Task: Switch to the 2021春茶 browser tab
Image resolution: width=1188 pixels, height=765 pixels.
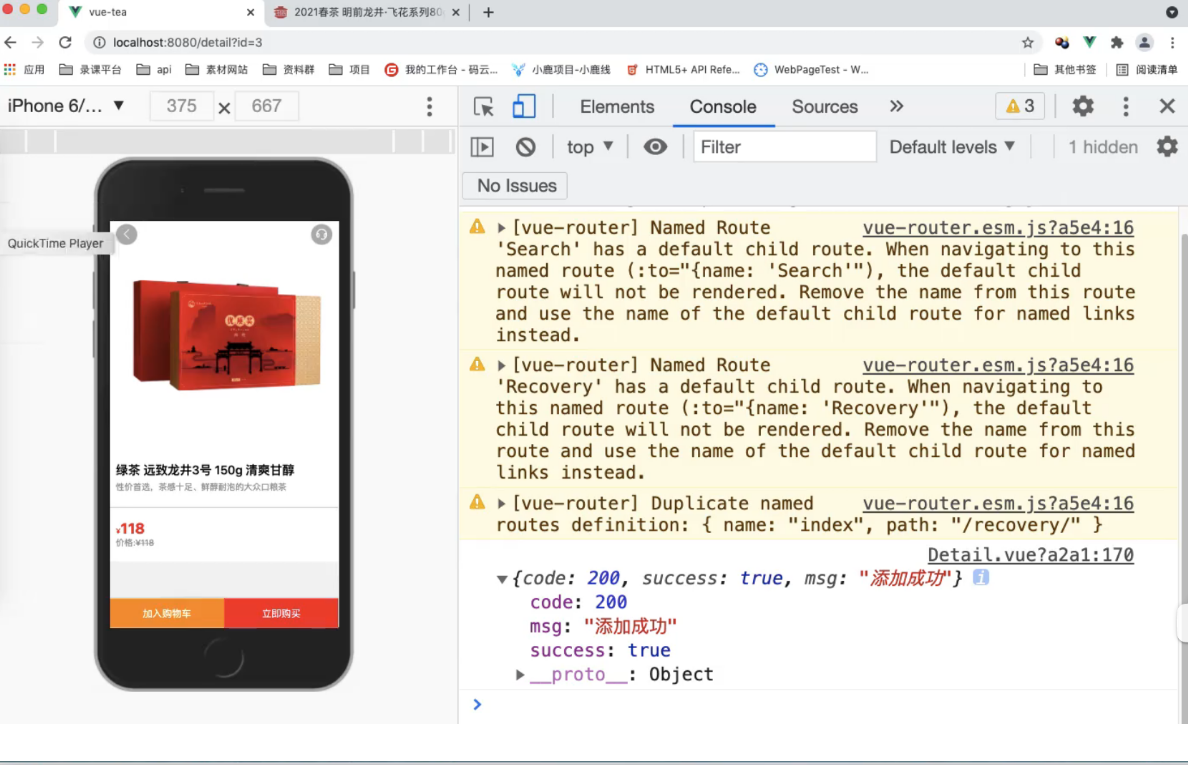Action: click(x=367, y=12)
